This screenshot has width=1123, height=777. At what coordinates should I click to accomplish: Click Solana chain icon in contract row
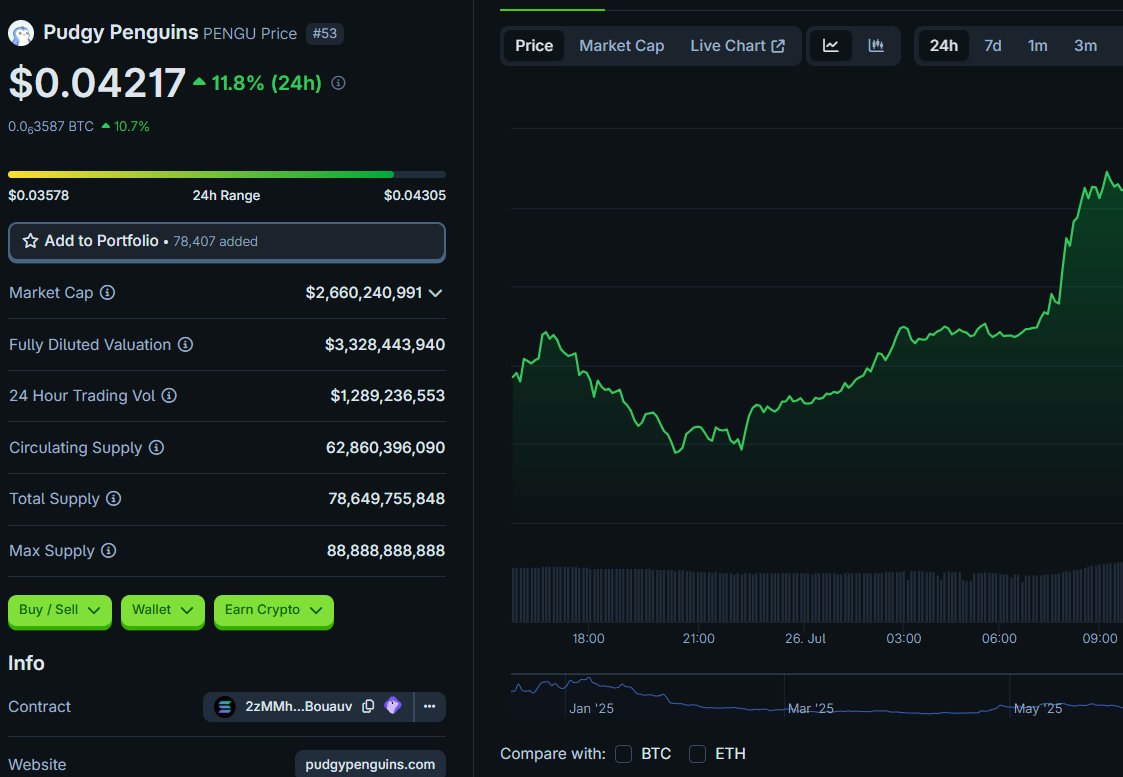(224, 707)
